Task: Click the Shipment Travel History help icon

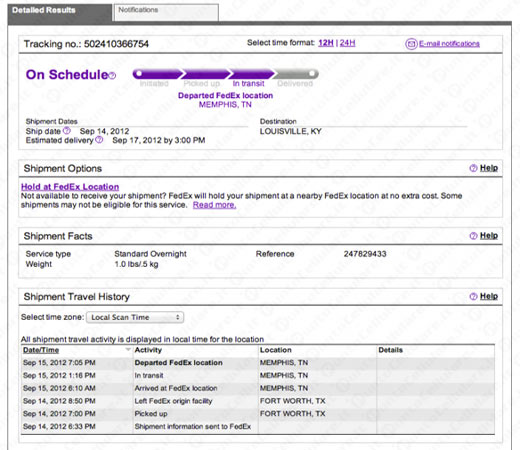Action: [473, 296]
